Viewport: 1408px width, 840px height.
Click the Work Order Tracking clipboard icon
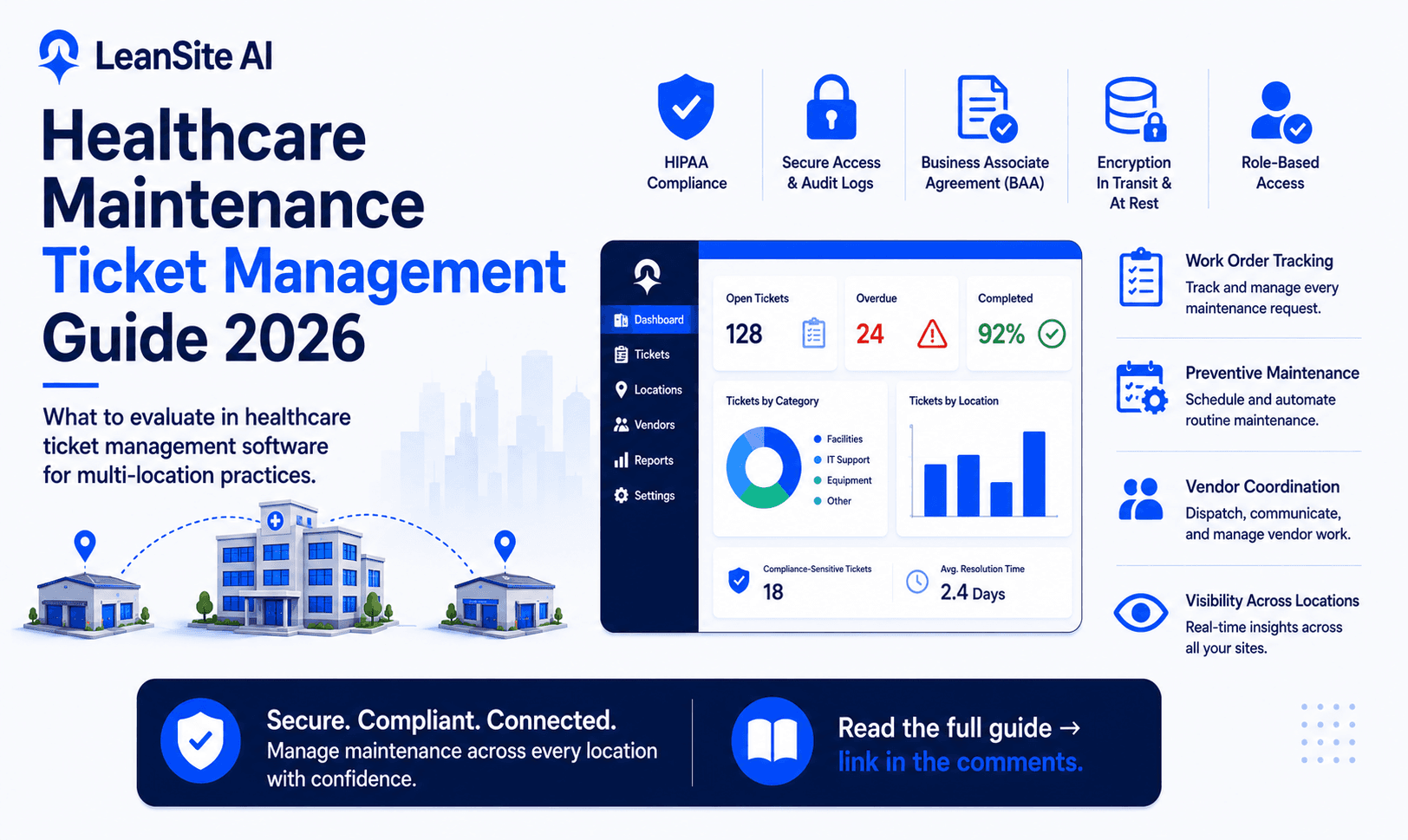click(x=1140, y=277)
